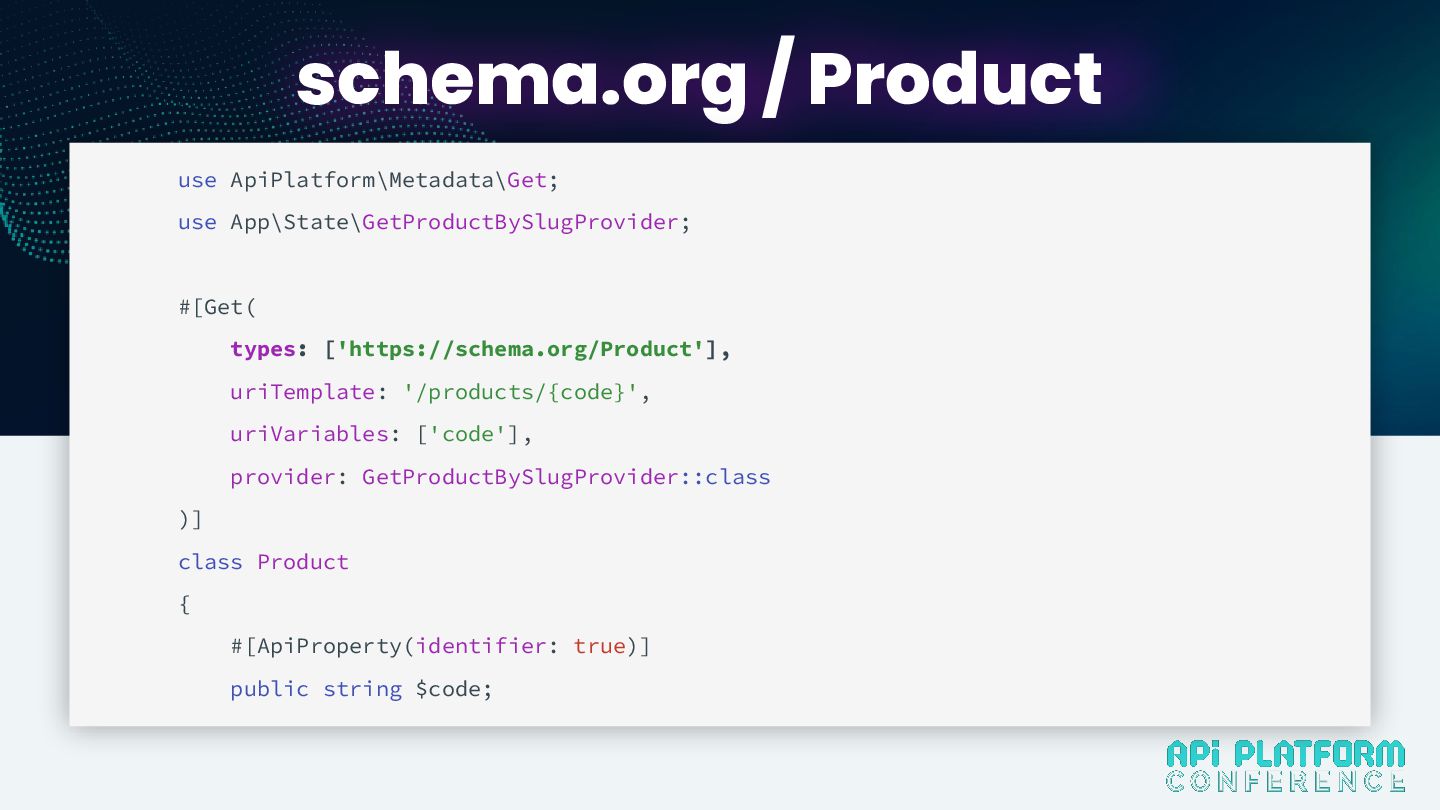This screenshot has height=810, width=1440.
Task: Click the '/products/{code}' string value
Action: coord(521,392)
